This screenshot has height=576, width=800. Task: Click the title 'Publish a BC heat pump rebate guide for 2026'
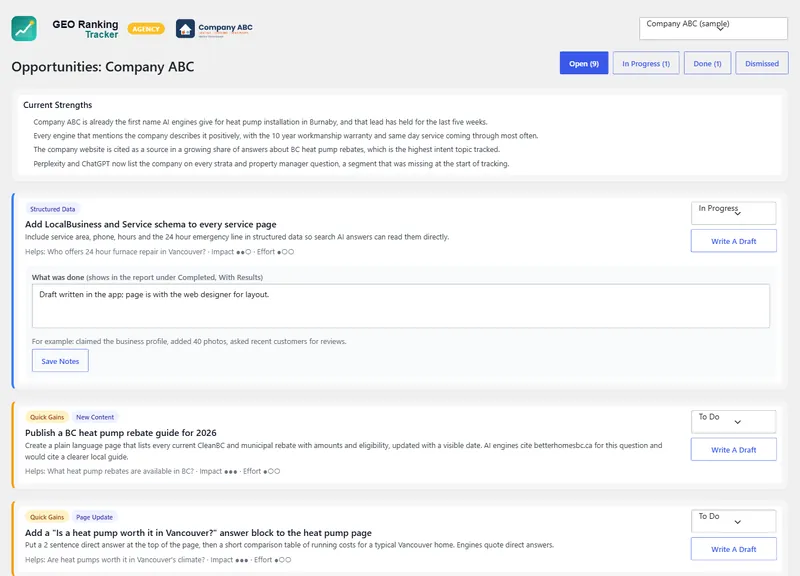[120, 433]
